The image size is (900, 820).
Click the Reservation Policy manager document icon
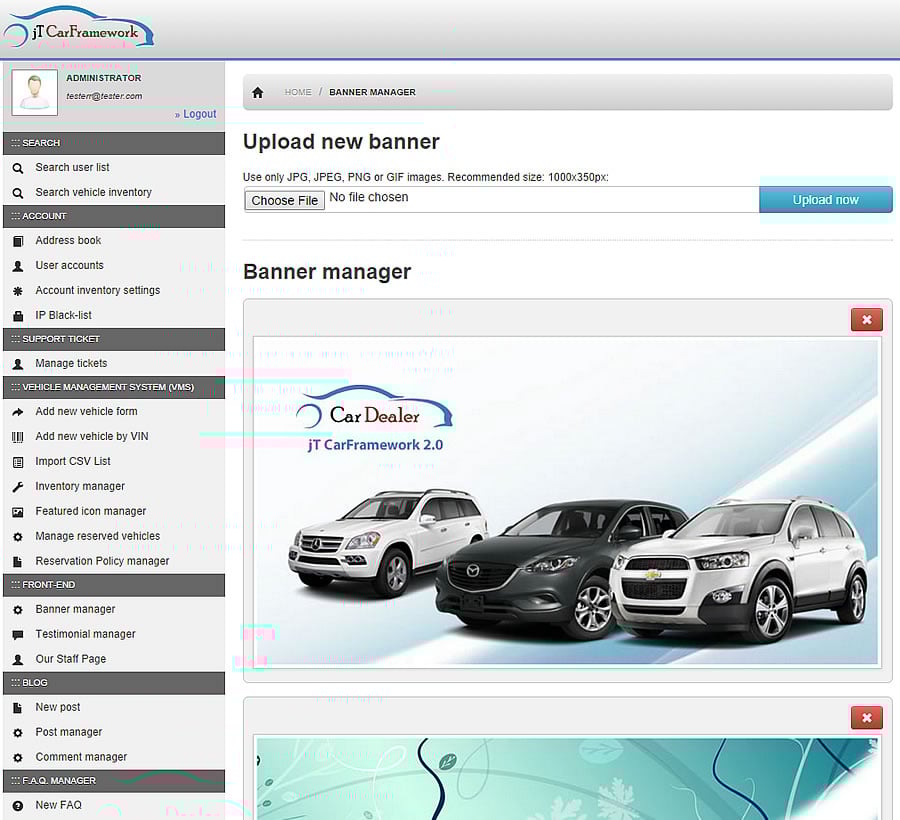point(18,562)
